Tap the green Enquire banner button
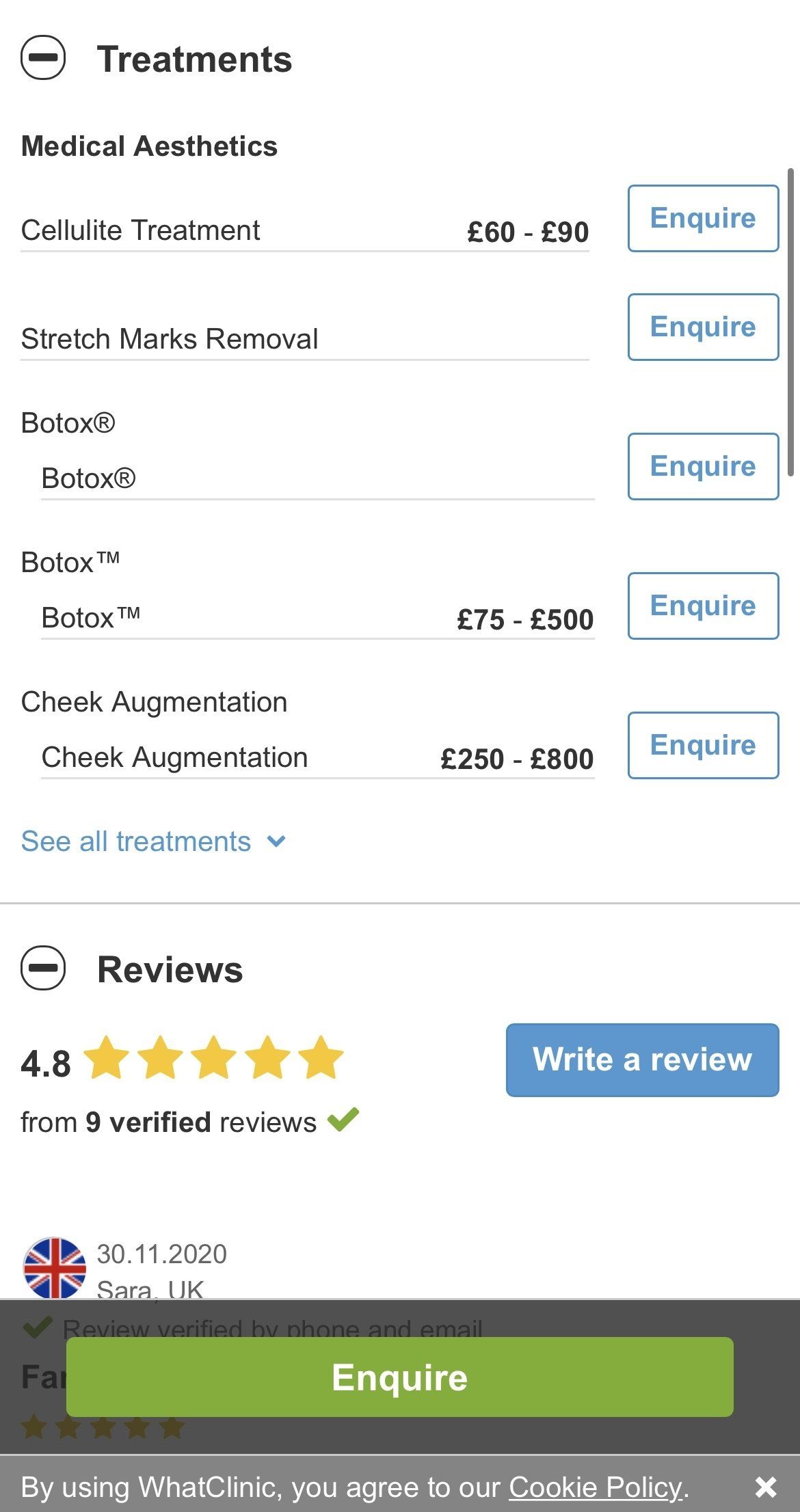The height and width of the screenshot is (1512, 800). point(399,1377)
